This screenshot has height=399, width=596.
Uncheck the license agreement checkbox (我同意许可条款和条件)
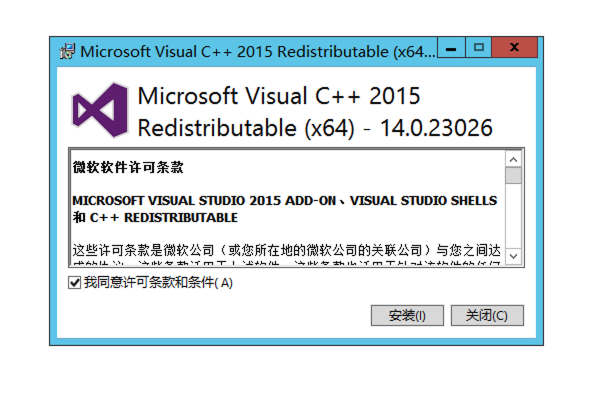[74, 283]
